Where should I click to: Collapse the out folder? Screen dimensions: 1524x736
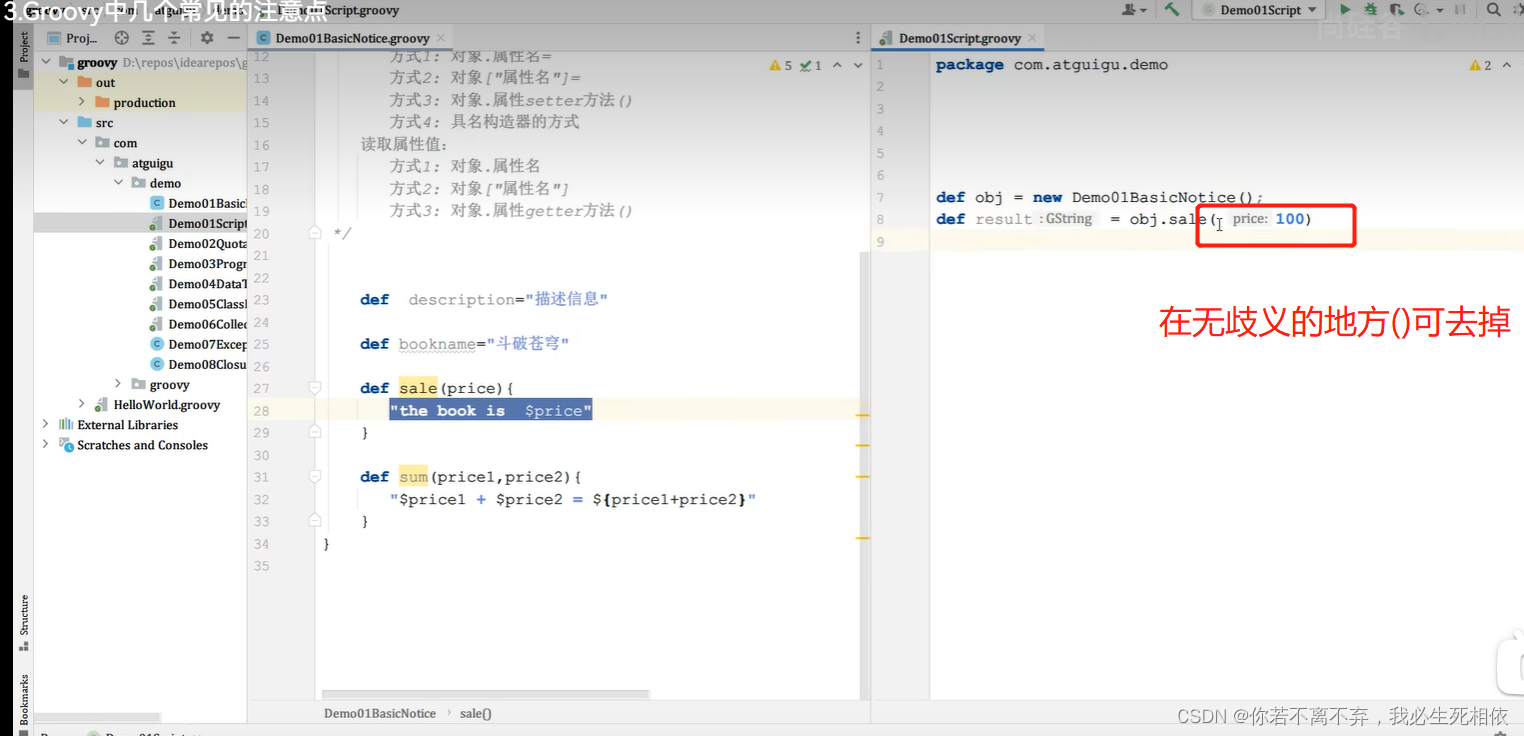64,82
